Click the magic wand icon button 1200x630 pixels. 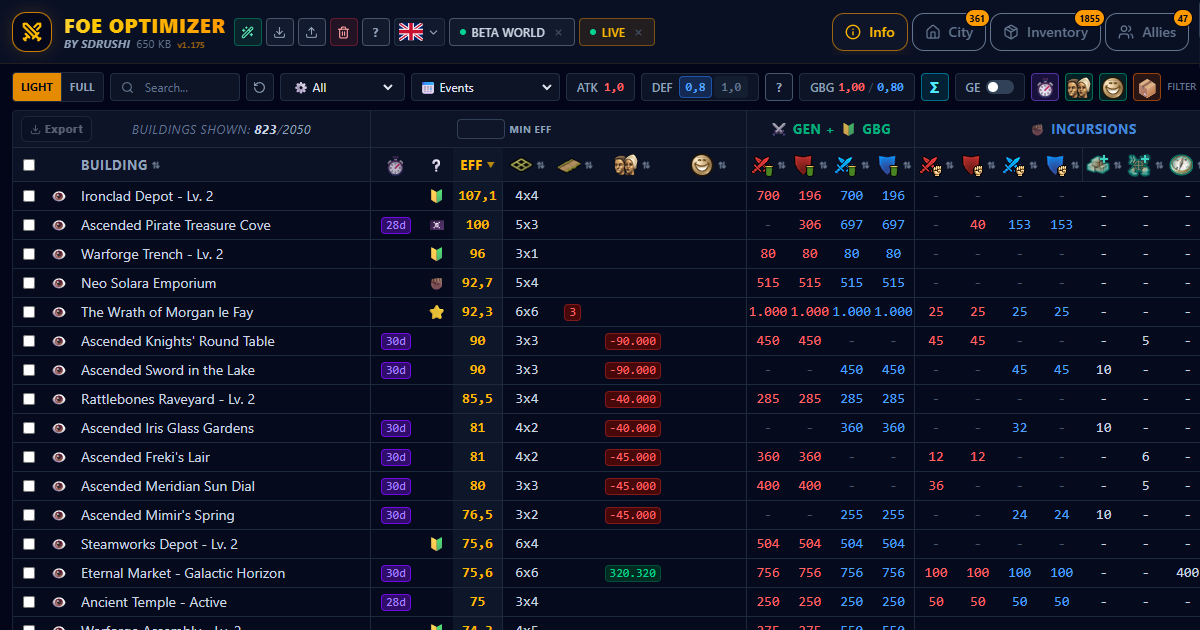click(x=248, y=32)
